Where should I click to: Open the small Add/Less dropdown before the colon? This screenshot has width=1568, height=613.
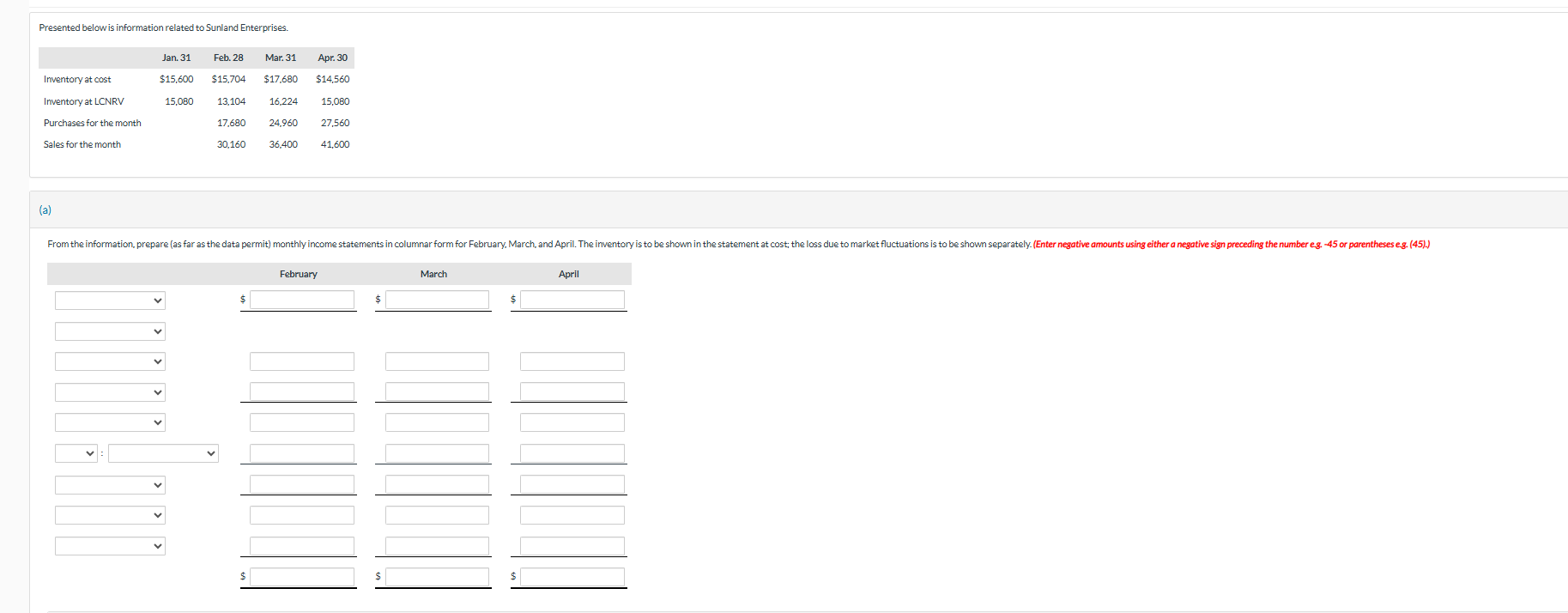coord(76,453)
